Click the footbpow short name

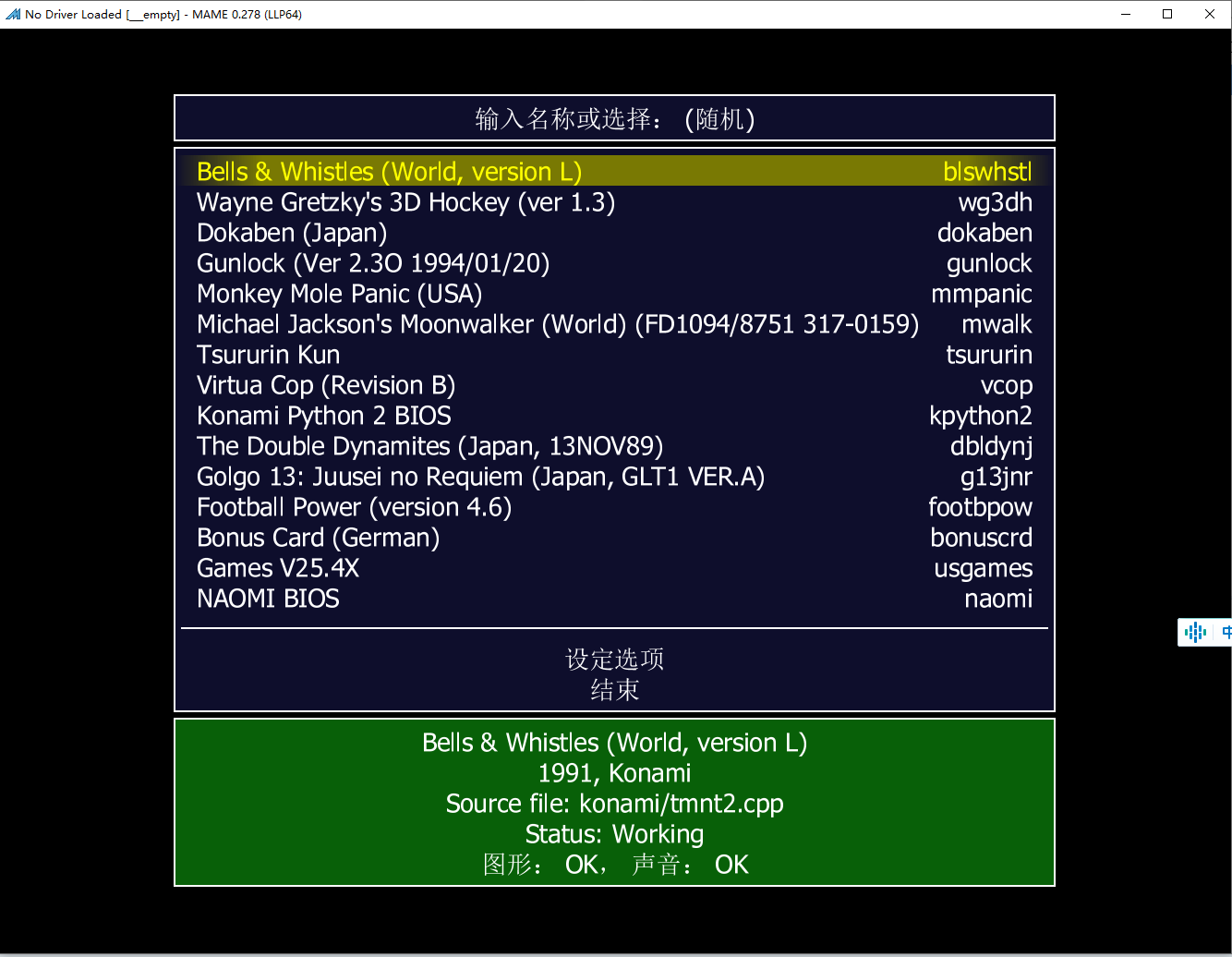980,507
